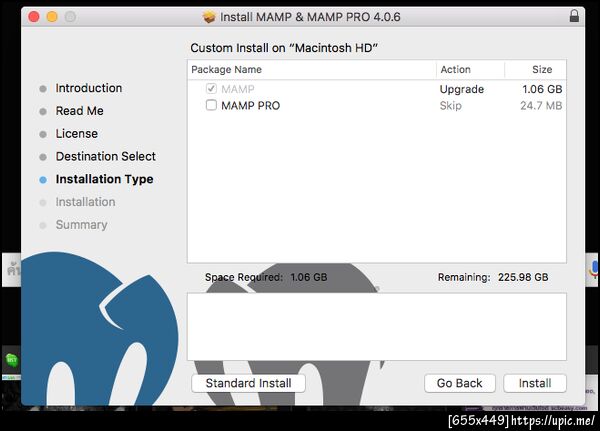Image resolution: width=600 pixels, height=431 pixels.
Task: Go Back to the previous step
Action: (460, 383)
